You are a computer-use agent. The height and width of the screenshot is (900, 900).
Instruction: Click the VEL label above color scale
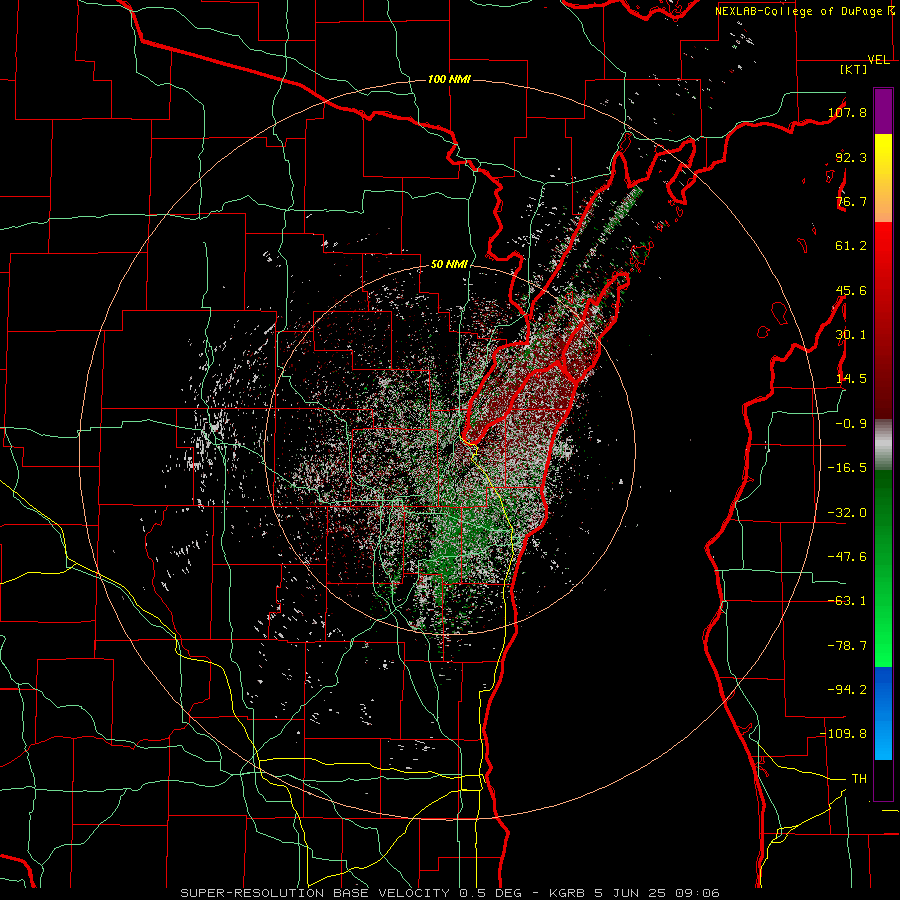pyautogui.click(x=879, y=60)
